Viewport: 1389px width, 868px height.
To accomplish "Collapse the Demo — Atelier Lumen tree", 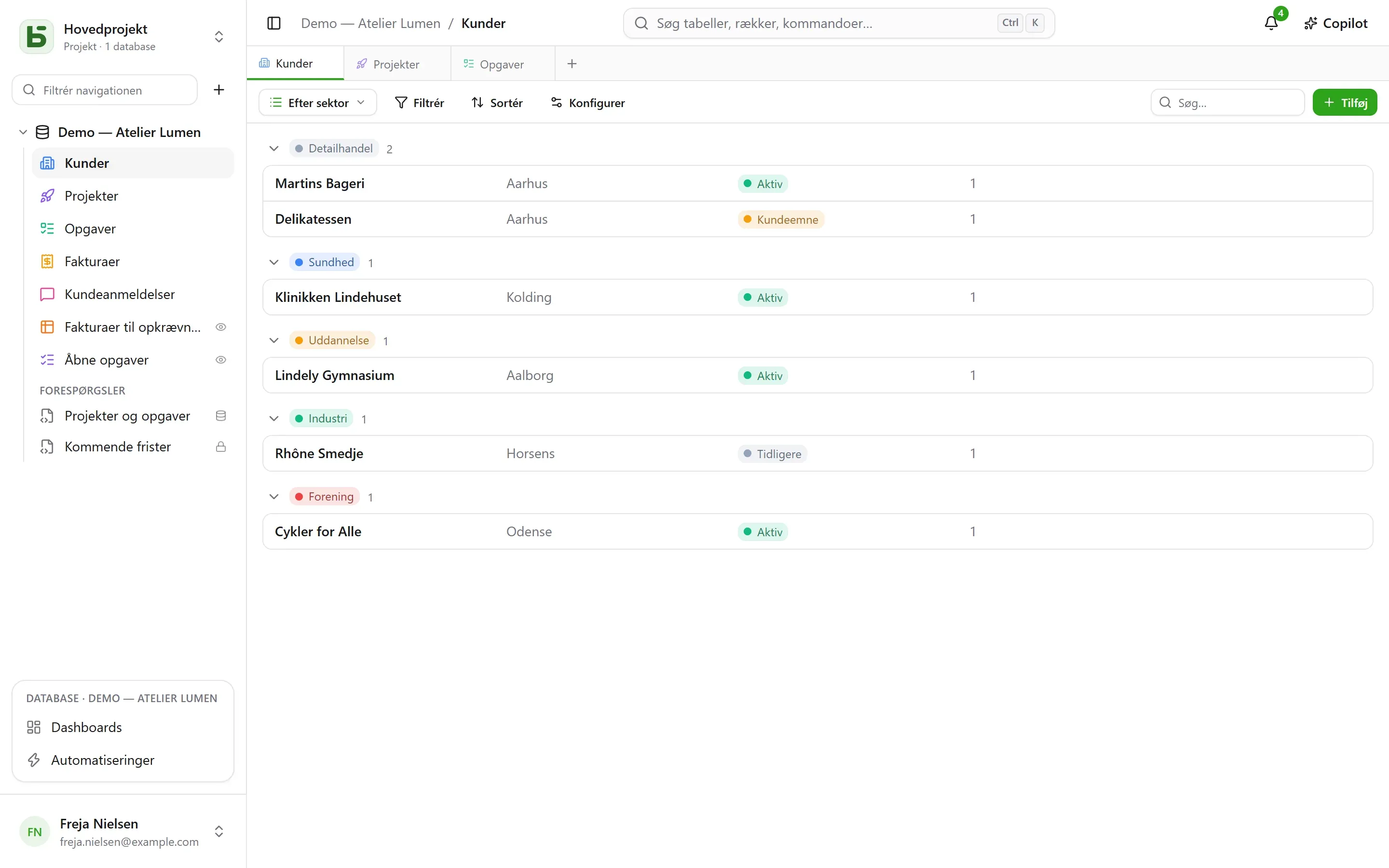I will tap(23, 132).
